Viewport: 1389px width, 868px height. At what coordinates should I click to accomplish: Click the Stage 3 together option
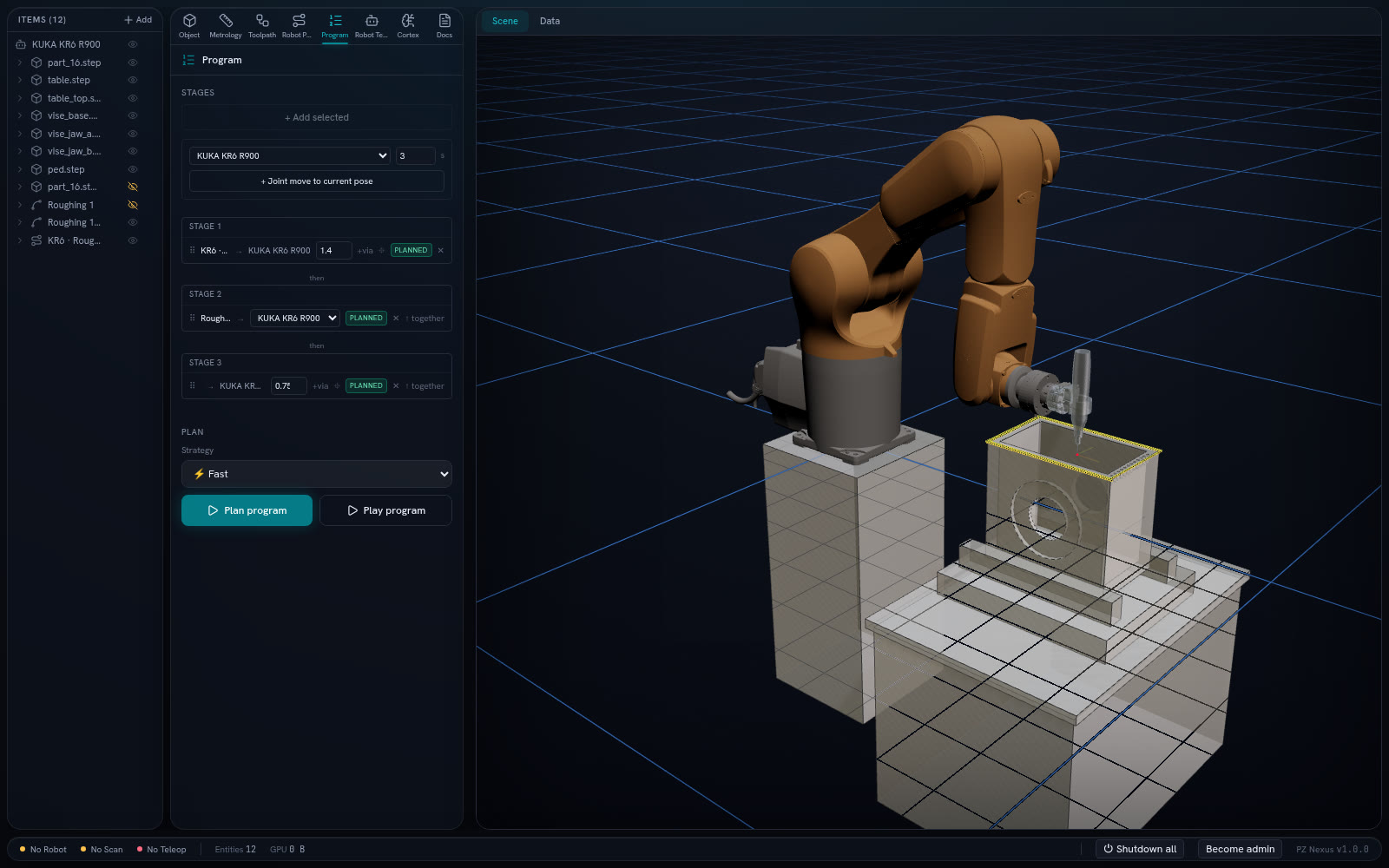[x=425, y=386]
